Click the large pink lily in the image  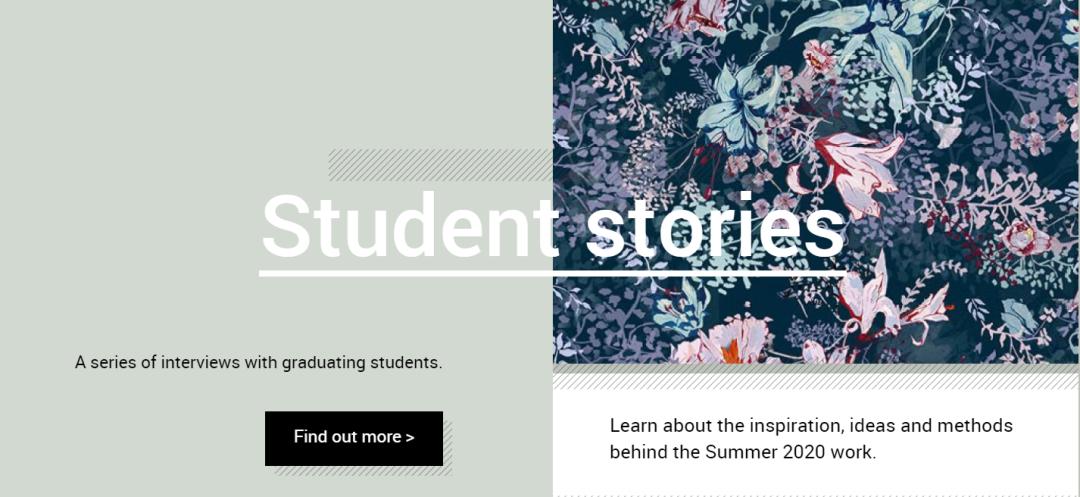click(x=850, y=165)
